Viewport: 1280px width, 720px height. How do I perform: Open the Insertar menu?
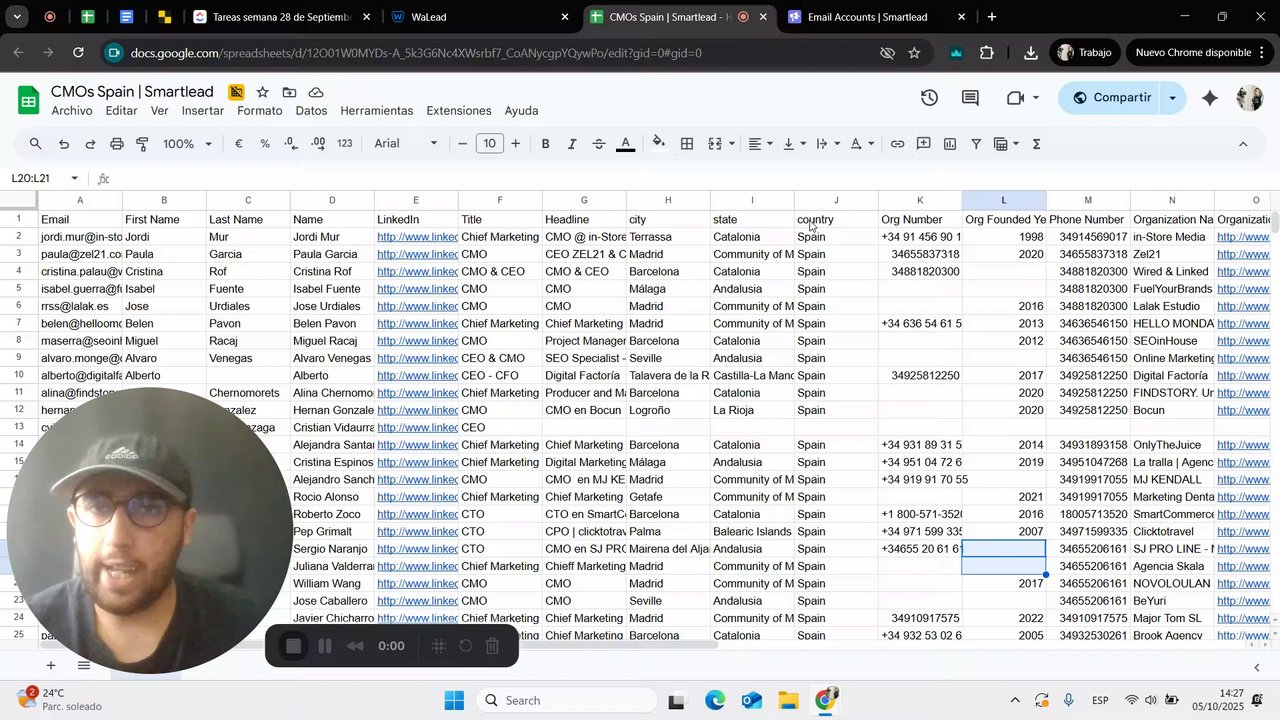coord(203,111)
